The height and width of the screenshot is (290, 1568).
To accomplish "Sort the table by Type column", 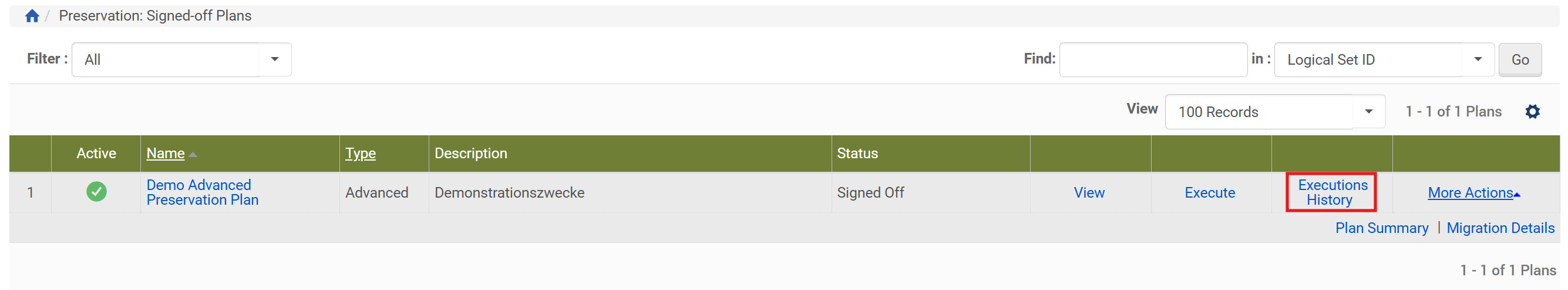I will 361,154.
